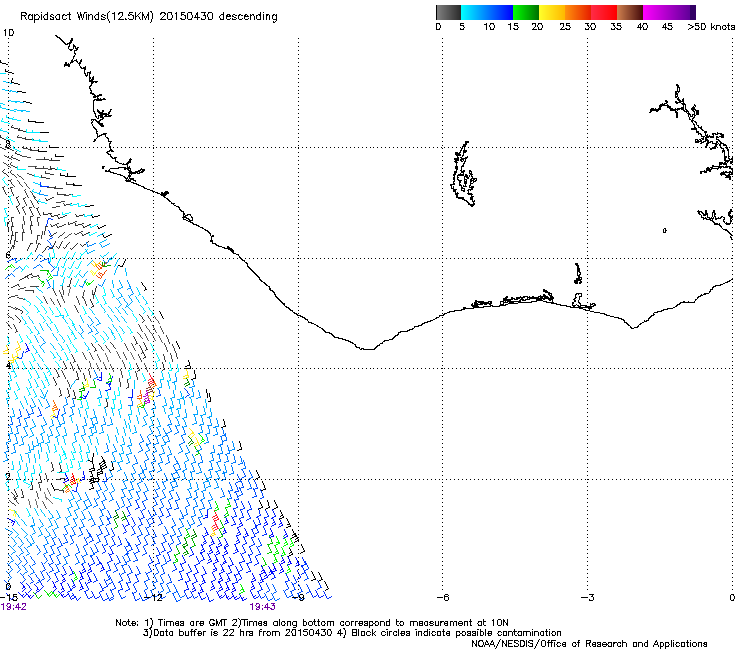Viewport: 740px width, 650px height.
Task: Click the '19:42' time label
Action: click(x=14, y=607)
